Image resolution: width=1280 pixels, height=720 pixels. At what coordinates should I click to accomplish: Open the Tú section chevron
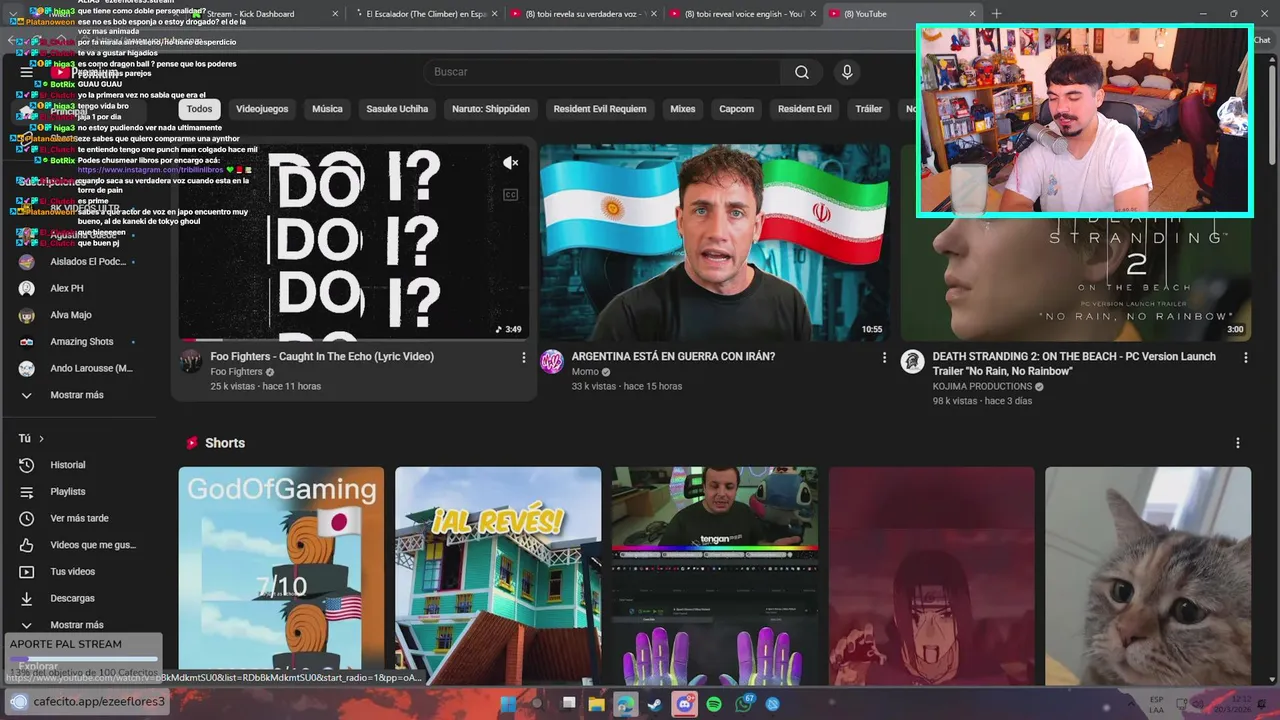click(x=41, y=439)
